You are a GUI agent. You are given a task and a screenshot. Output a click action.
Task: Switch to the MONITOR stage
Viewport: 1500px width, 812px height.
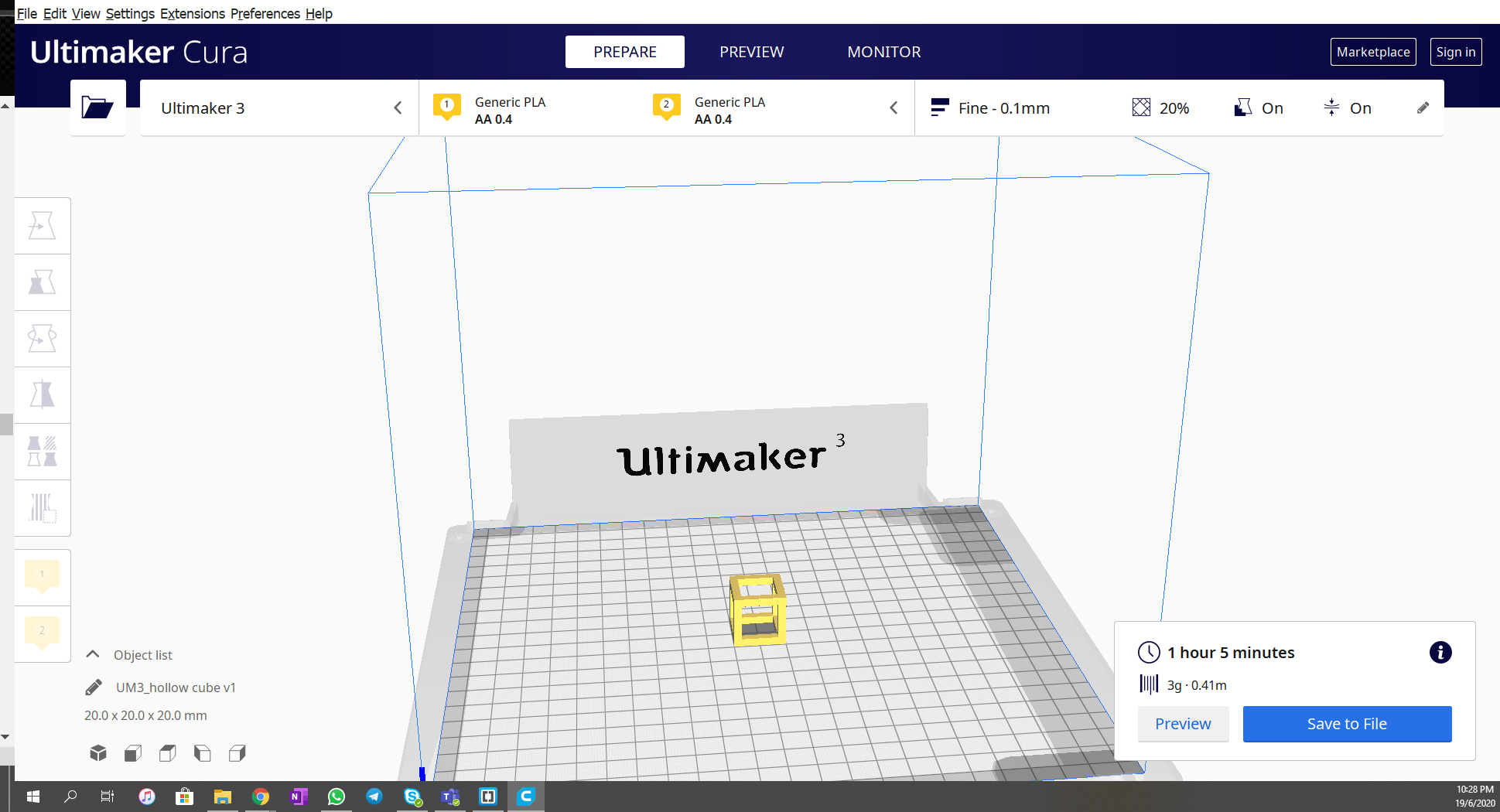884,52
